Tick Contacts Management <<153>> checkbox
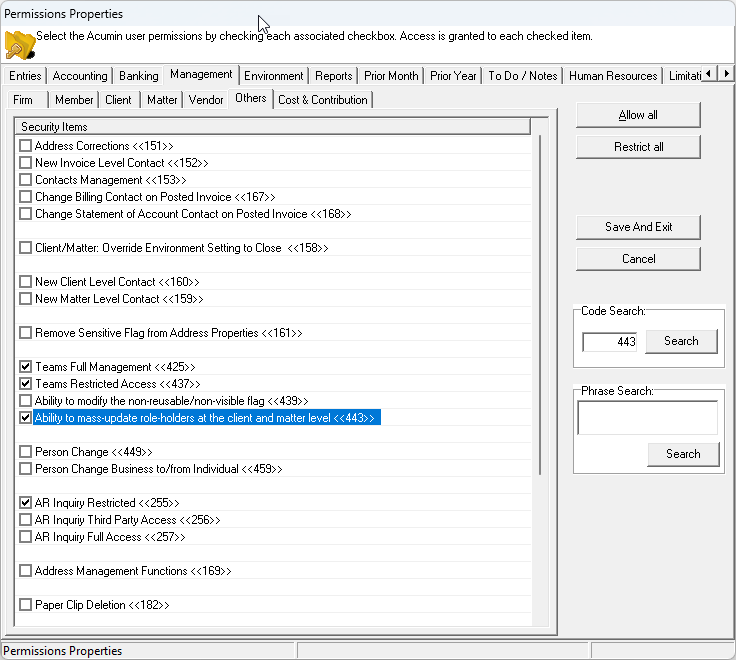 pos(25,180)
